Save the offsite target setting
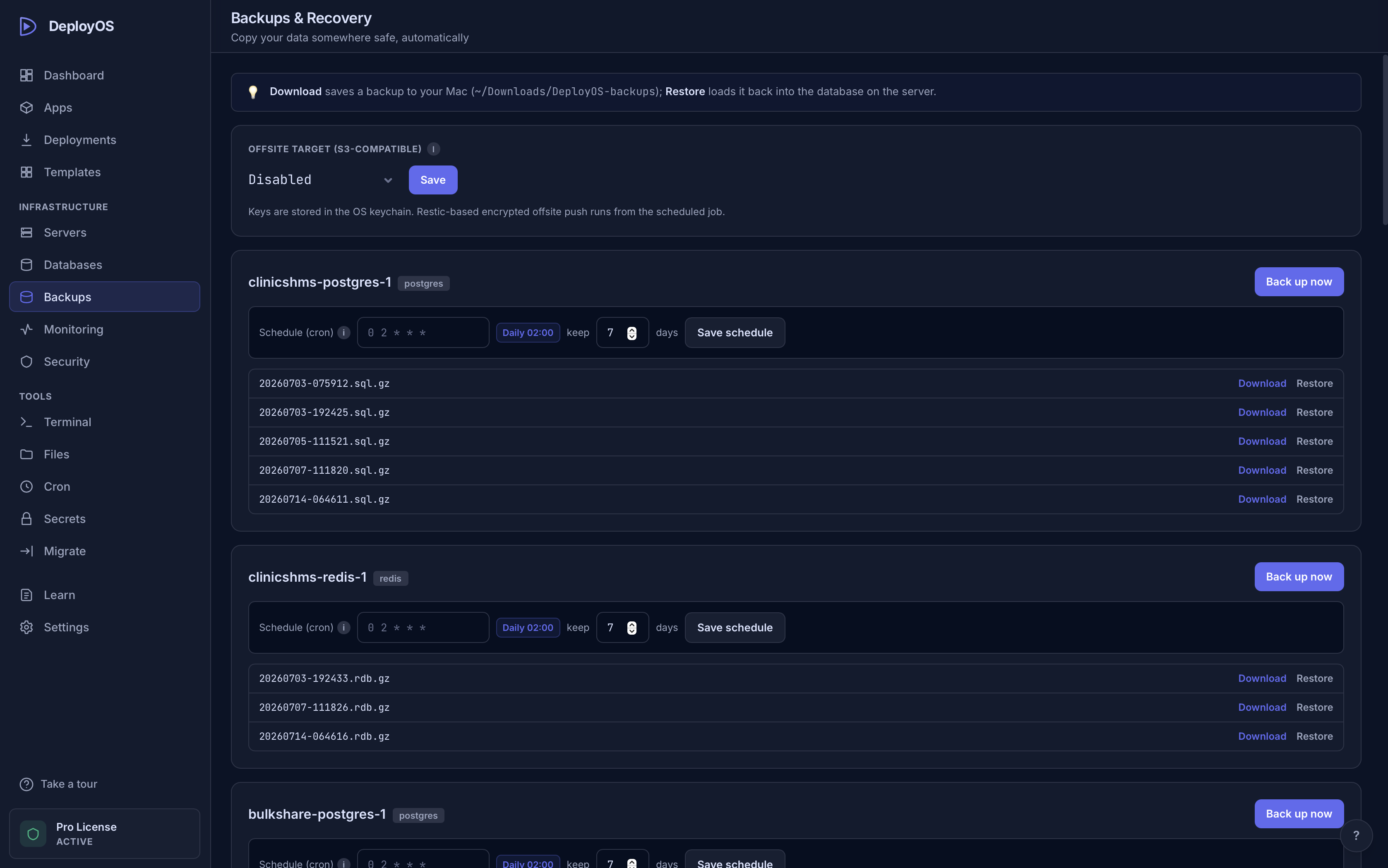 (x=433, y=180)
